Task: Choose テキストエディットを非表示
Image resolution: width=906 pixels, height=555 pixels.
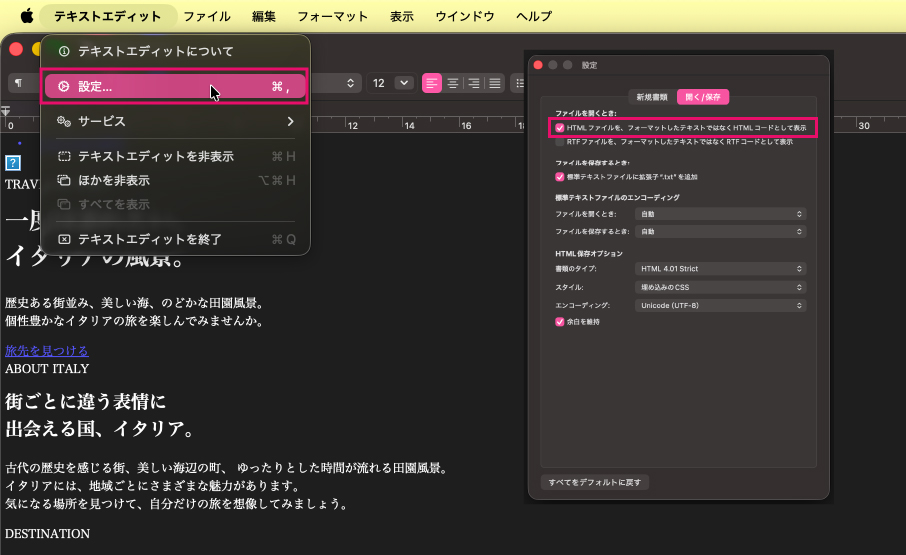Action: (x=175, y=157)
